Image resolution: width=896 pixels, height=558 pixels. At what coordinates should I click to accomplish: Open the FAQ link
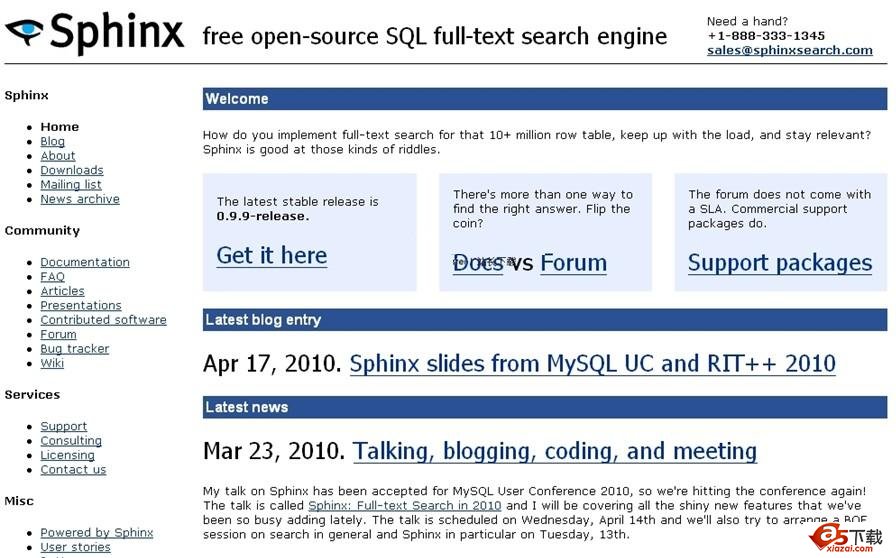pyautogui.click(x=52, y=277)
